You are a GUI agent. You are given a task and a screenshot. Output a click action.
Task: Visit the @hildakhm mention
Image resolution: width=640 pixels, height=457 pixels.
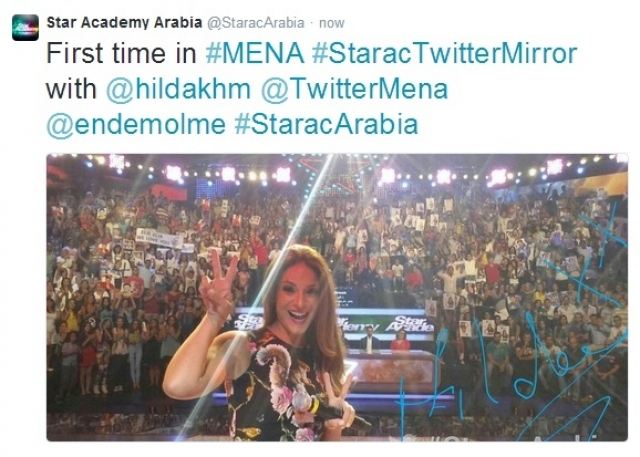click(x=178, y=89)
